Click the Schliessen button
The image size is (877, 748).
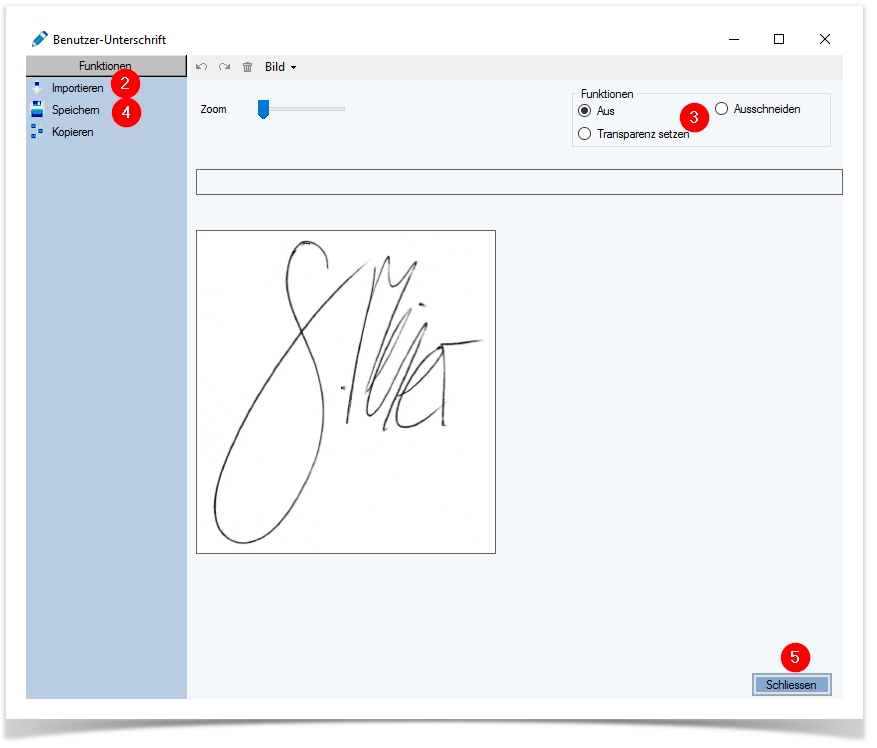pyautogui.click(x=791, y=685)
